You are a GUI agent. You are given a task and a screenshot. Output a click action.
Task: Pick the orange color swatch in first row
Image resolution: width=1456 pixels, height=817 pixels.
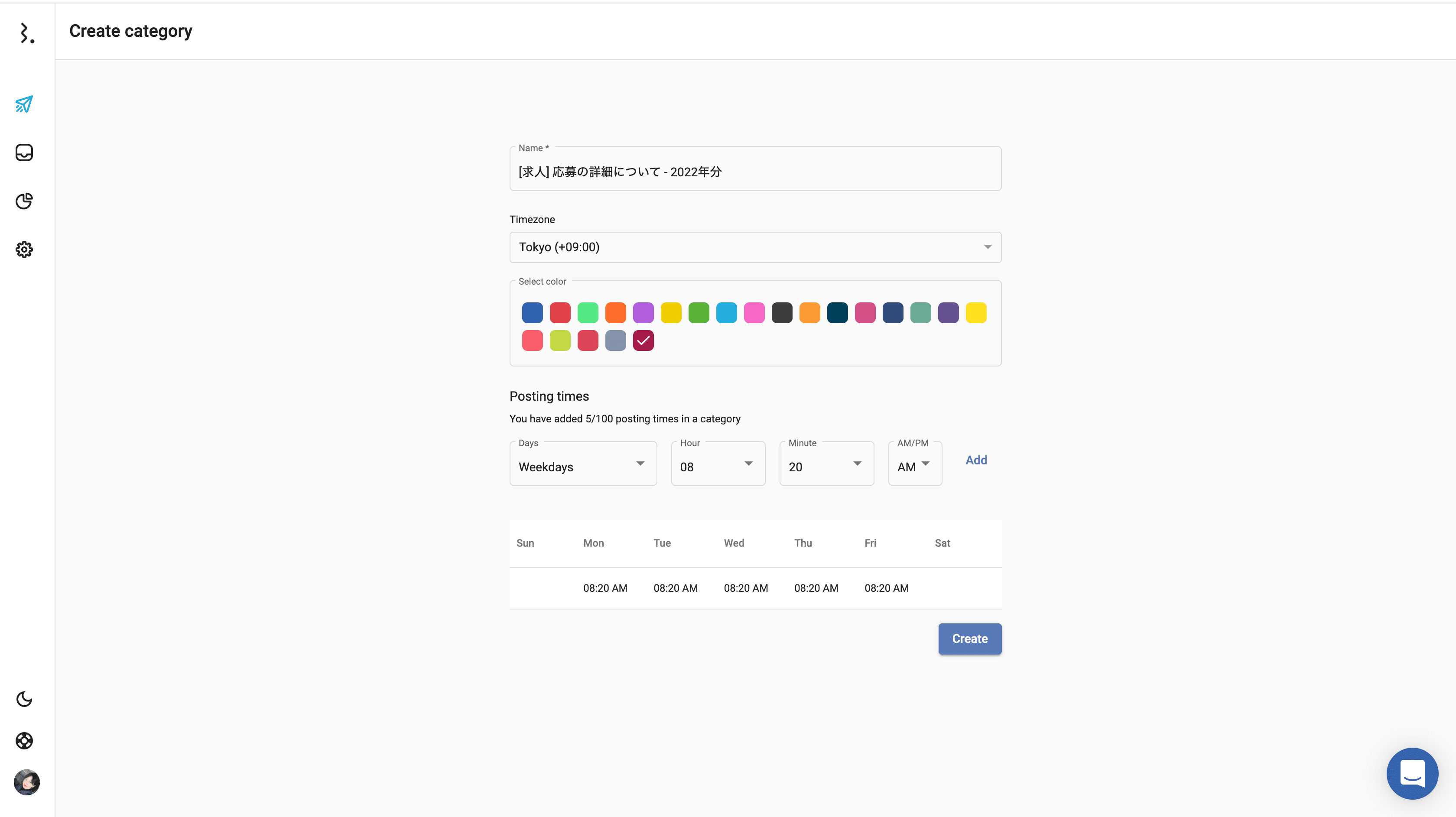(615, 312)
